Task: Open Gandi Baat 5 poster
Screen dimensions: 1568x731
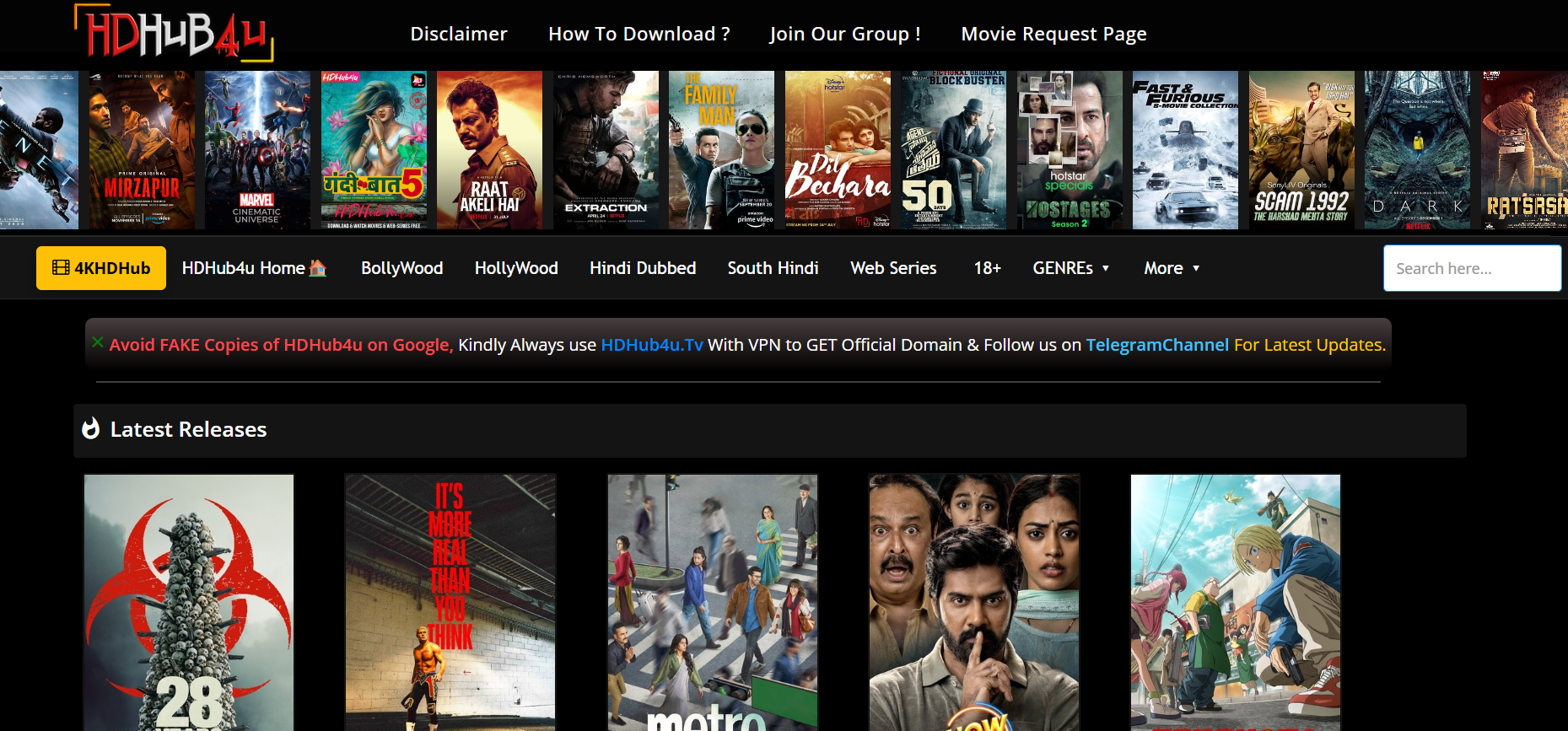Action: 374,150
